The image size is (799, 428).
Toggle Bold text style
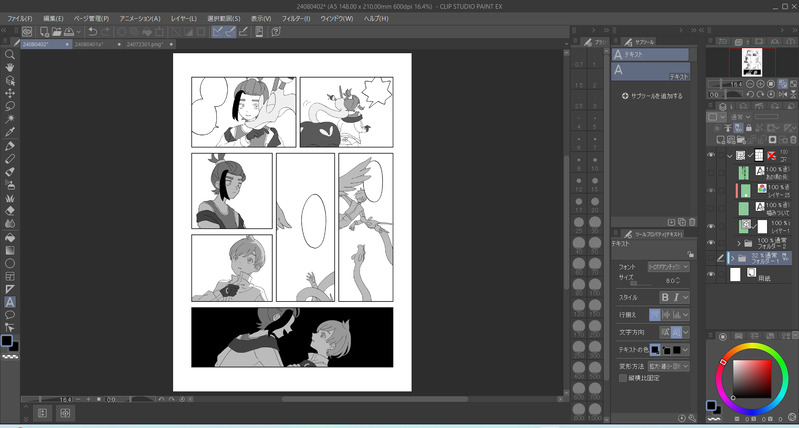[x=665, y=298]
